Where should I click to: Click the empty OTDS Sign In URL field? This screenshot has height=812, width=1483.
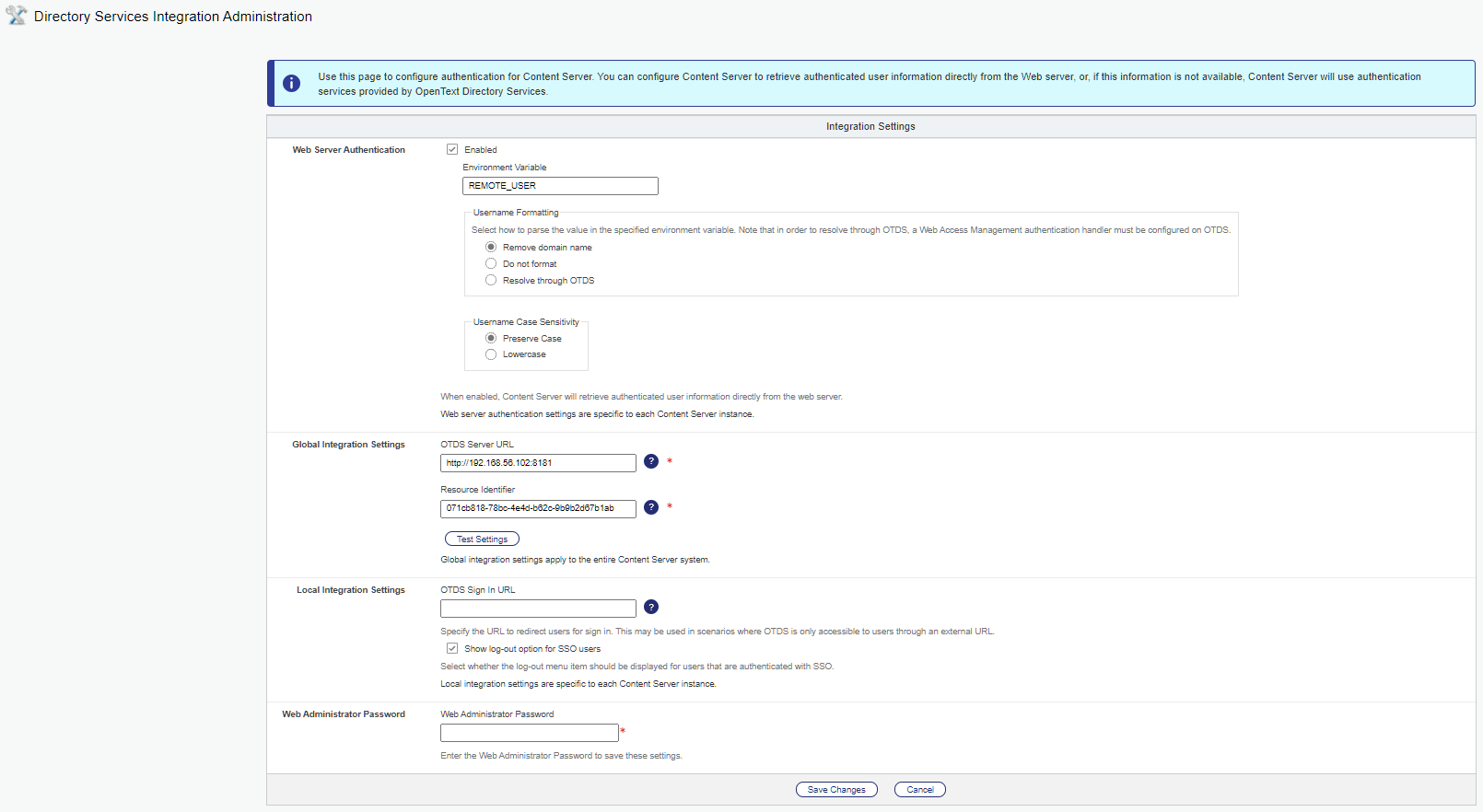(538, 609)
